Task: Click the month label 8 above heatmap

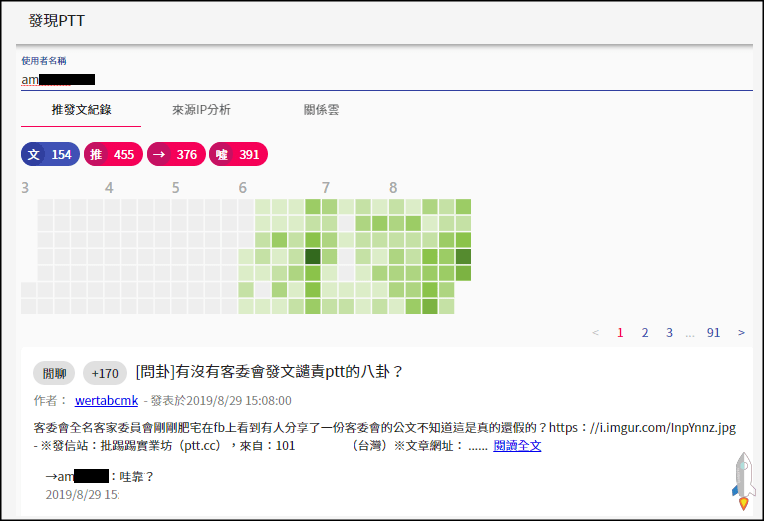Action: (x=393, y=188)
